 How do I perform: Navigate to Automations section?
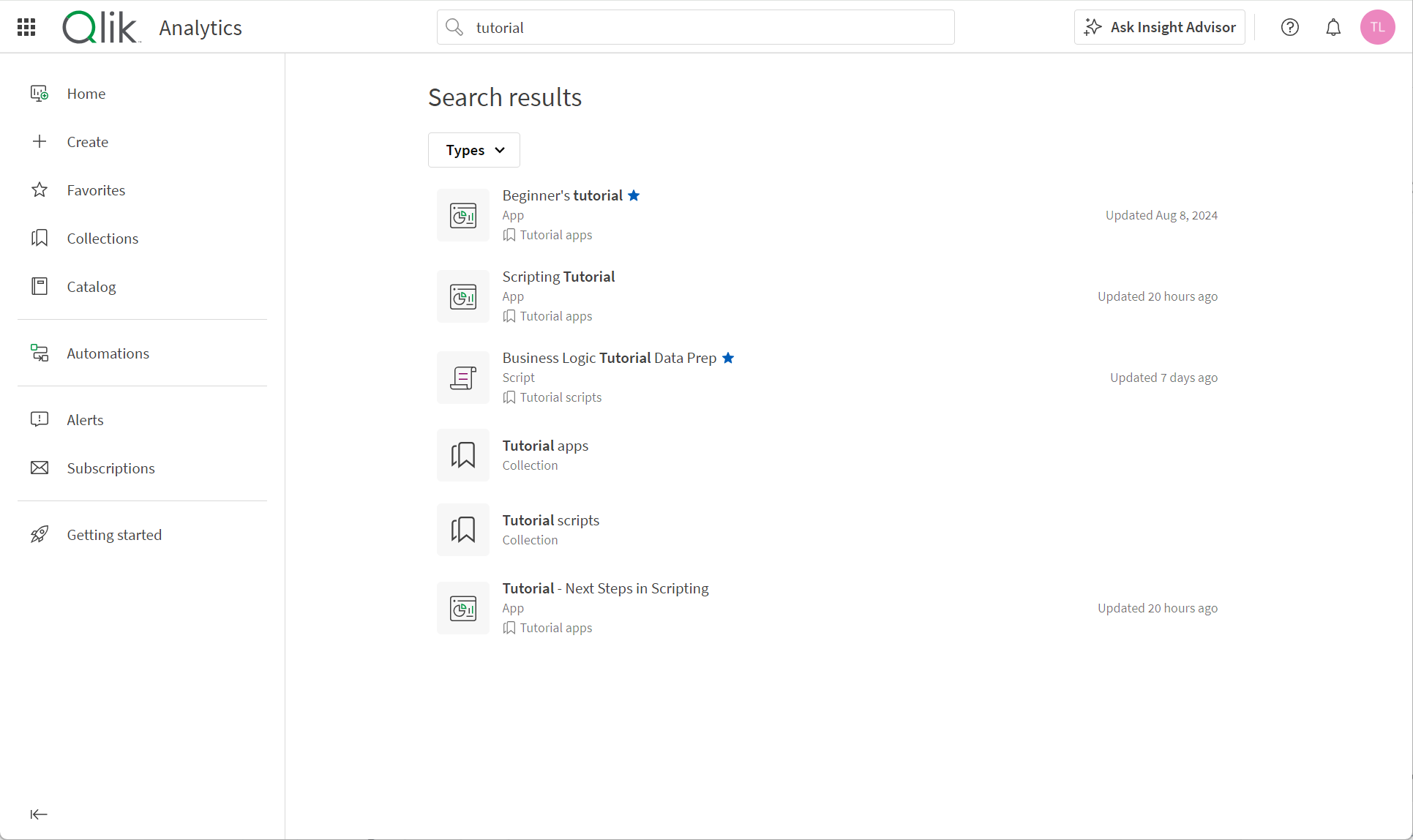(108, 353)
